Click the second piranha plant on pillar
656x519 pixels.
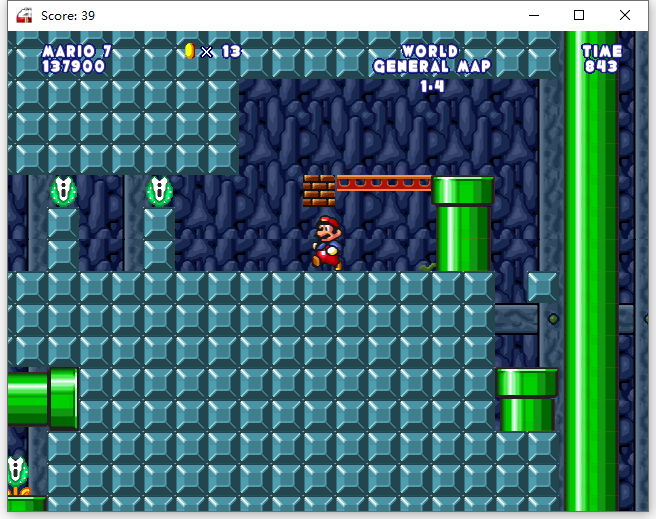pyautogui.click(x=159, y=192)
